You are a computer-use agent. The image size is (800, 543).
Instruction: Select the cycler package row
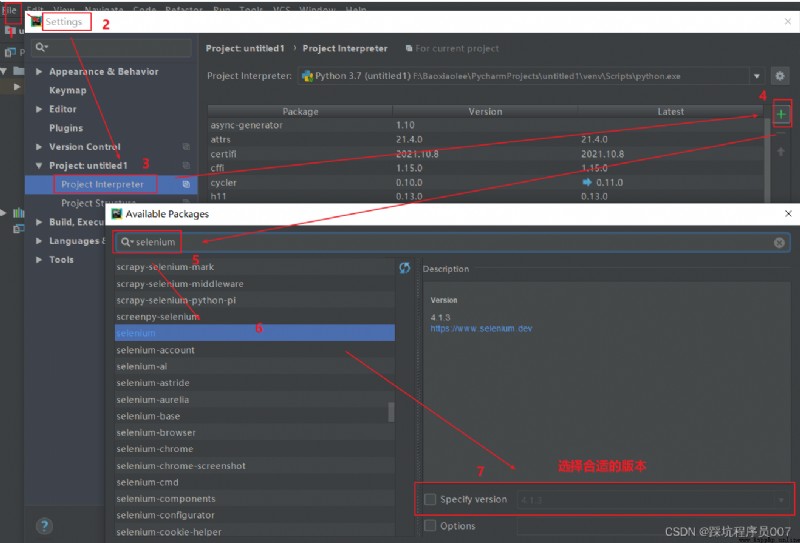click(x=485, y=182)
